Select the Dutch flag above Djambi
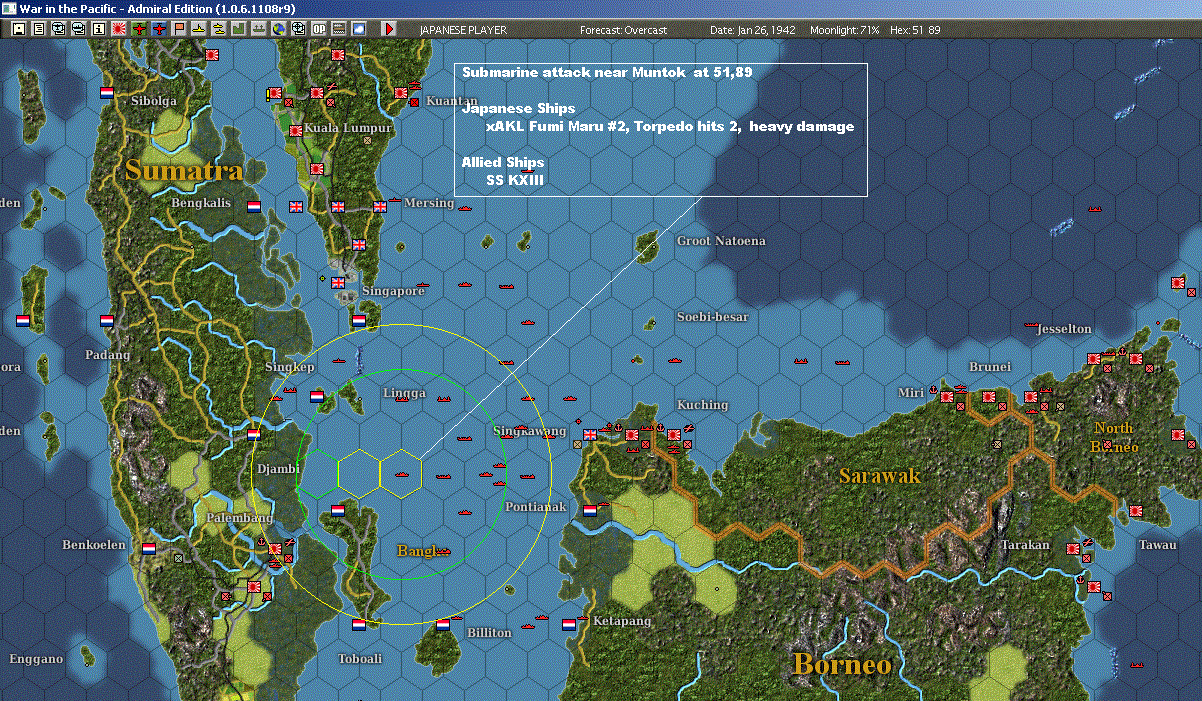This screenshot has width=1202, height=701. coord(253,434)
